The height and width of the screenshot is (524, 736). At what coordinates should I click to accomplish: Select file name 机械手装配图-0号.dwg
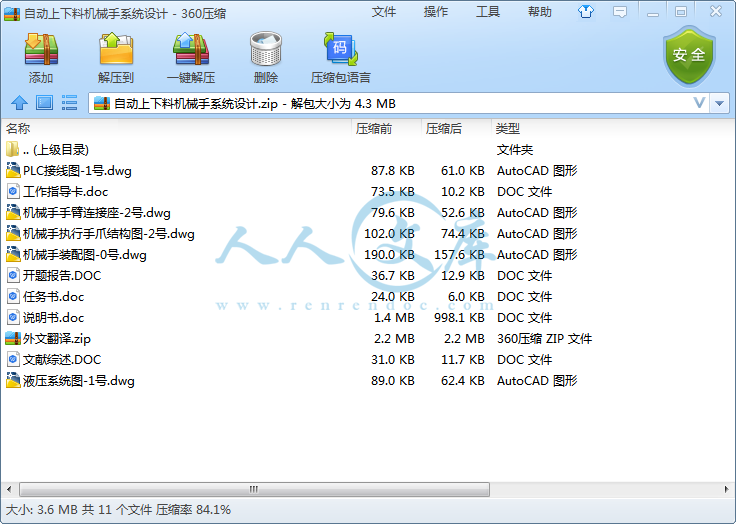[x=84, y=254]
